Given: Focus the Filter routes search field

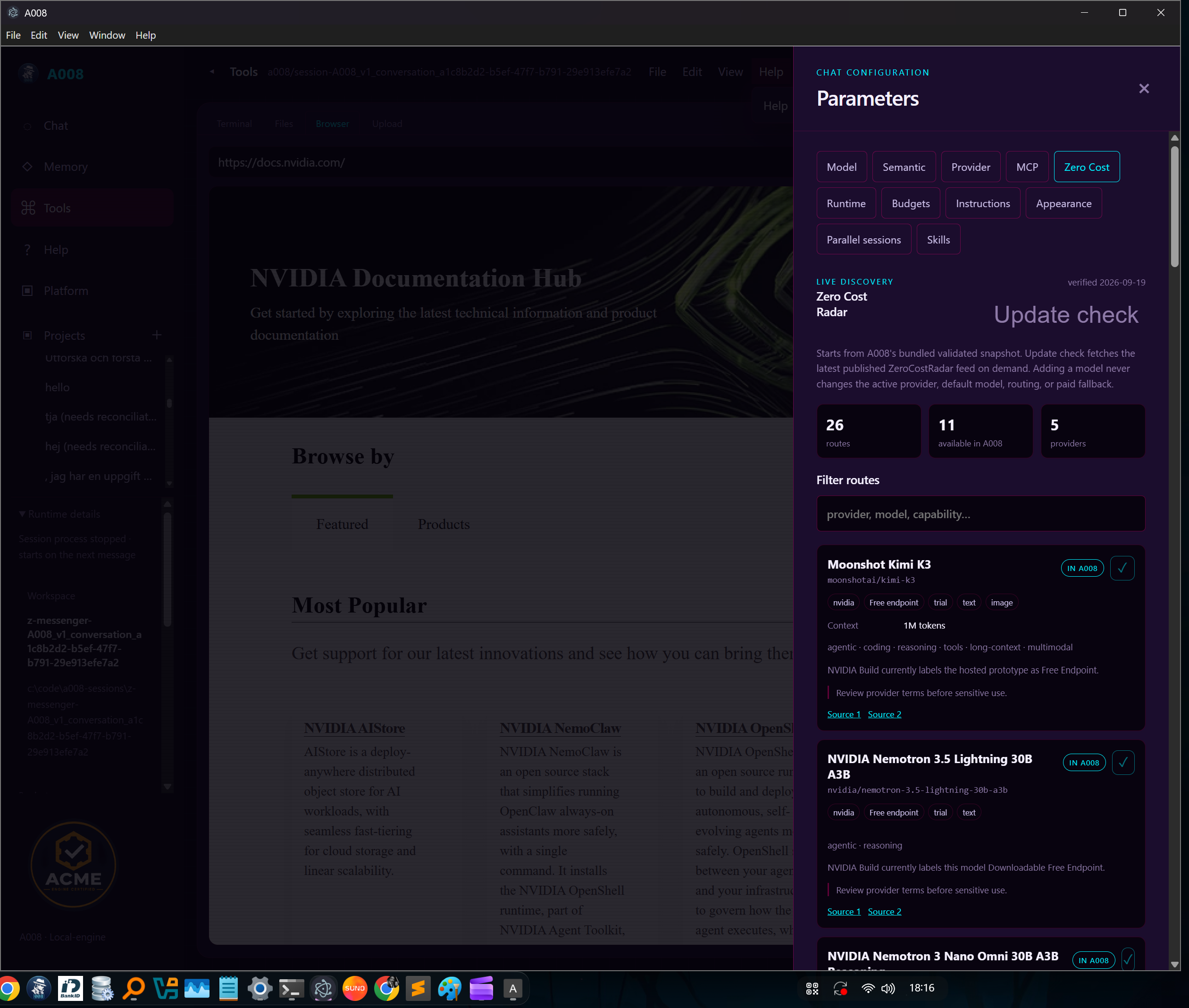Looking at the screenshot, I should point(980,514).
